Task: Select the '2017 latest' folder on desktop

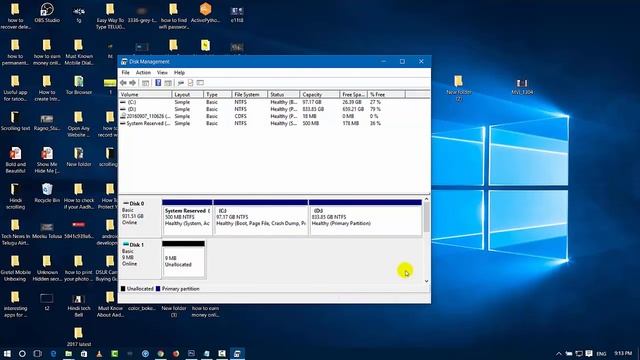Action: click(x=79, y=337)
